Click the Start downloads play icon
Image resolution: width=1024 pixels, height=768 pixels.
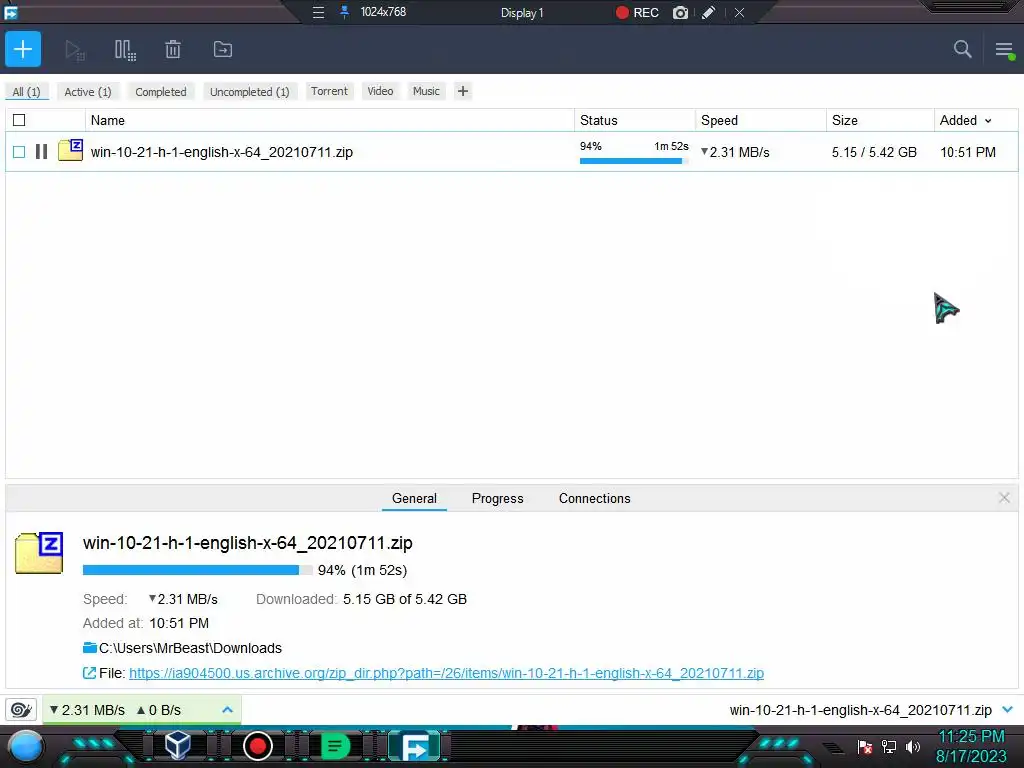(74, 50)
